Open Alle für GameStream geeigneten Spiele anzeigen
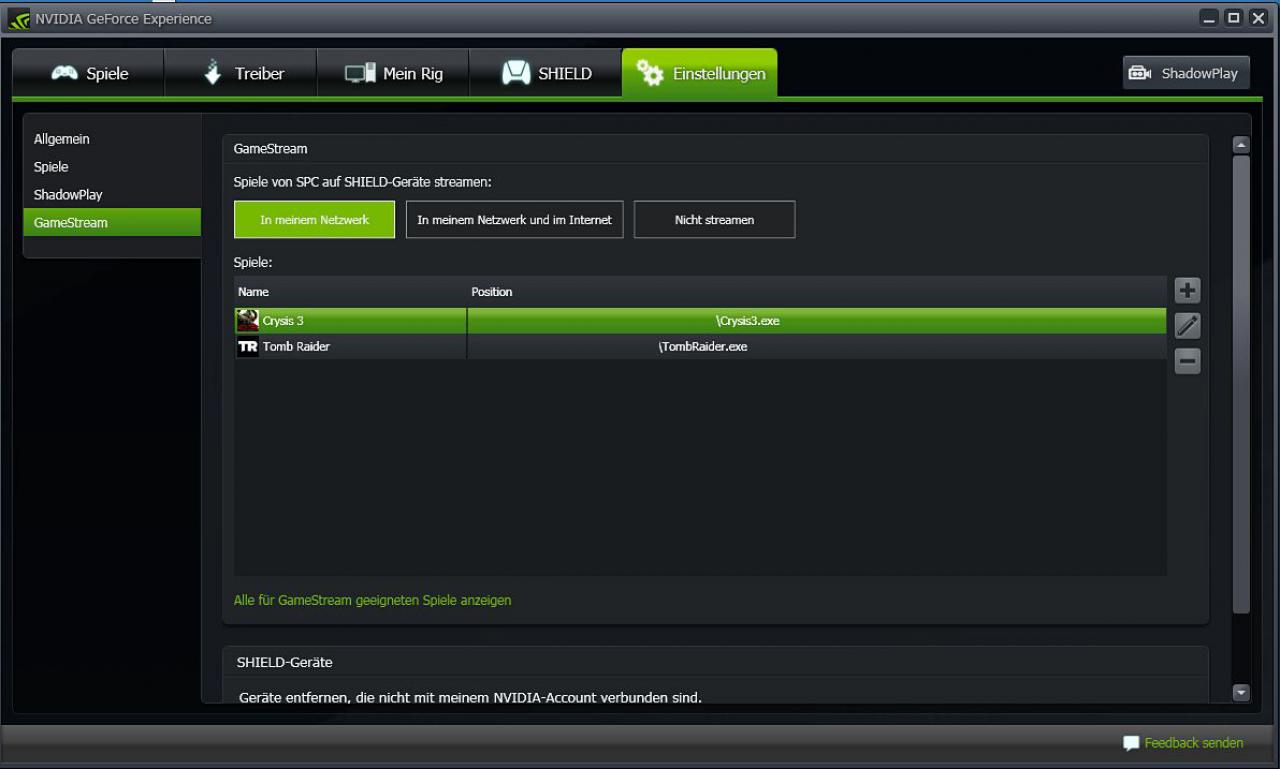Viewport: 1280px width, 769px height. coord(372,600)
